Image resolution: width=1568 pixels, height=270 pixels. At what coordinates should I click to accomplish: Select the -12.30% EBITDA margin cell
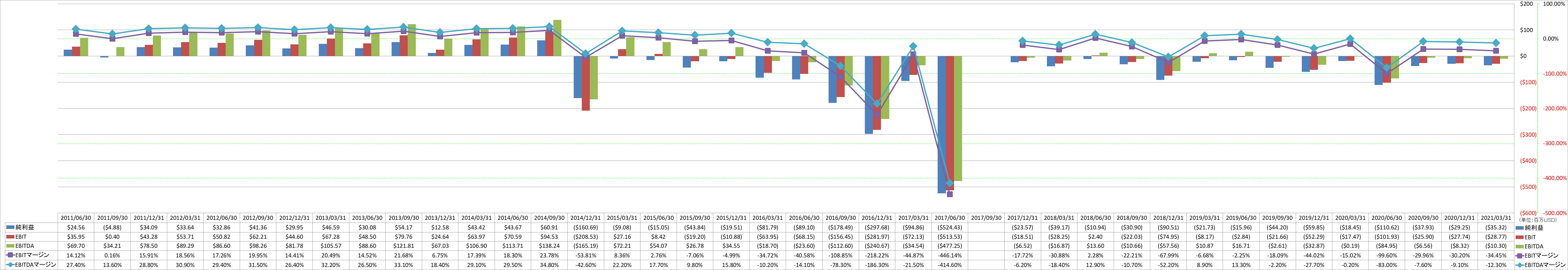pos(1496,265)
